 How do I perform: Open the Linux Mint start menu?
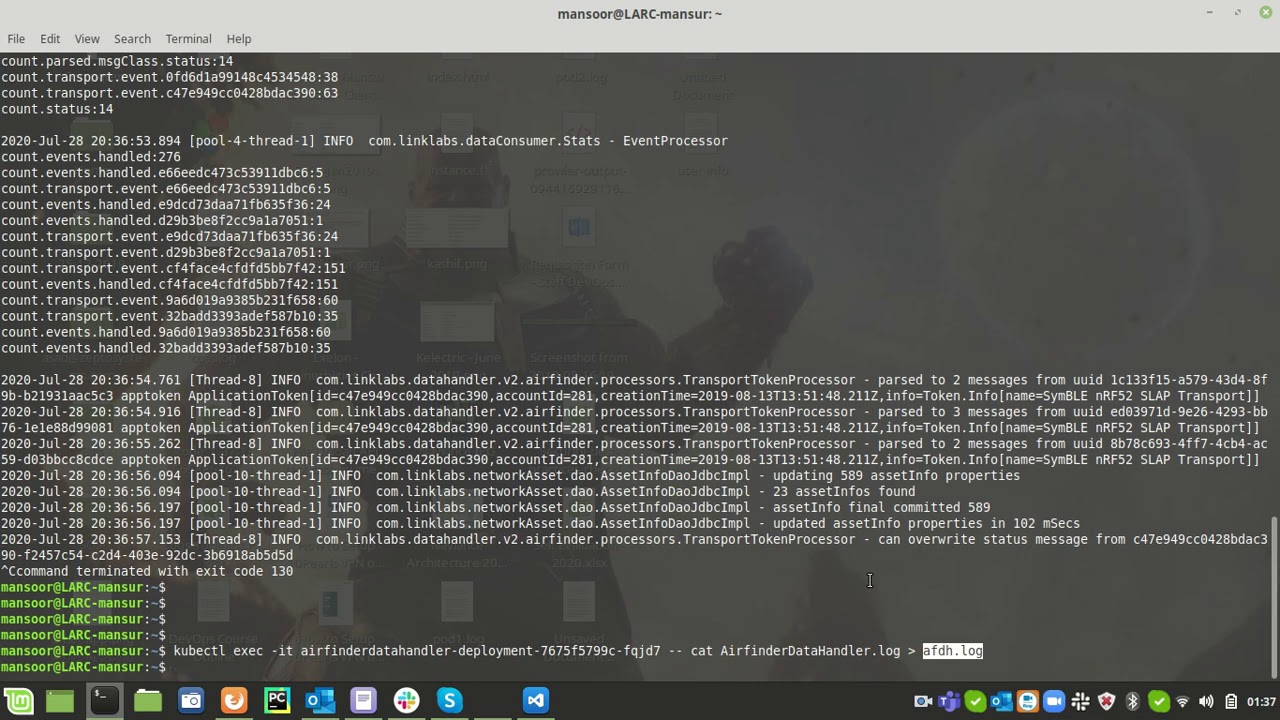click(19, 701)
